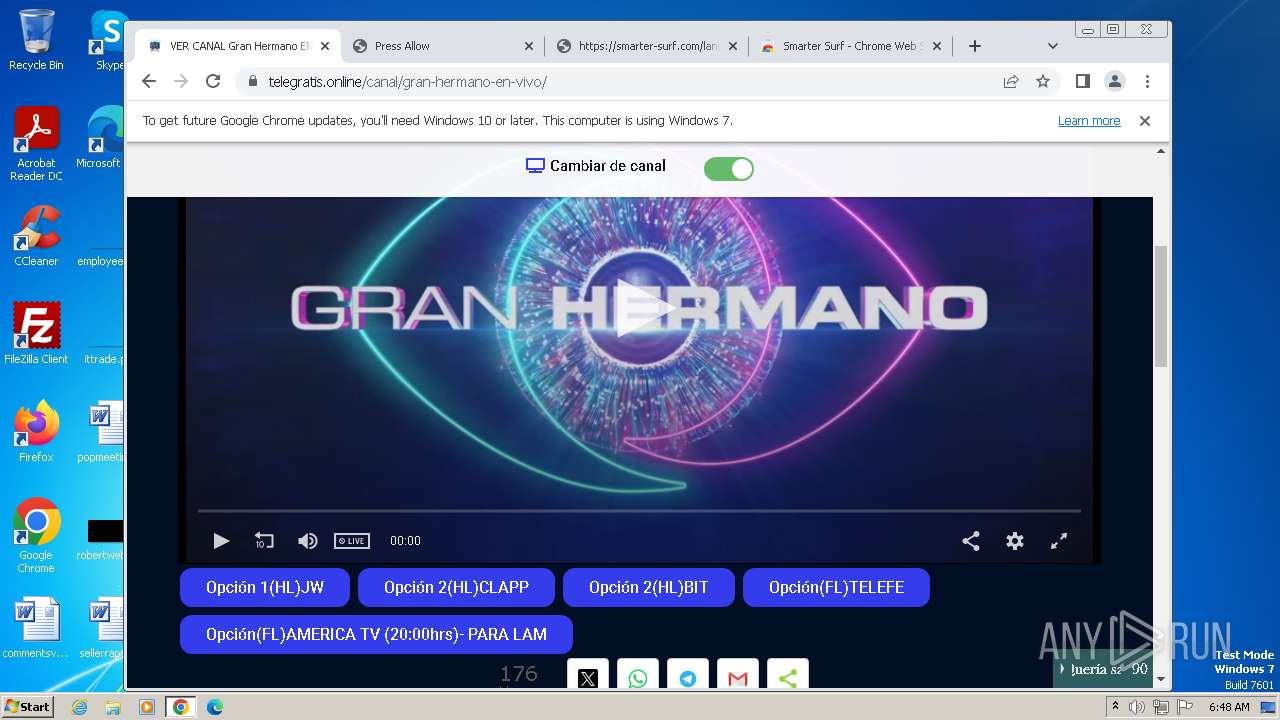
Task: Switch to the smarter-surf.com tab
Action: pos(648,46)
